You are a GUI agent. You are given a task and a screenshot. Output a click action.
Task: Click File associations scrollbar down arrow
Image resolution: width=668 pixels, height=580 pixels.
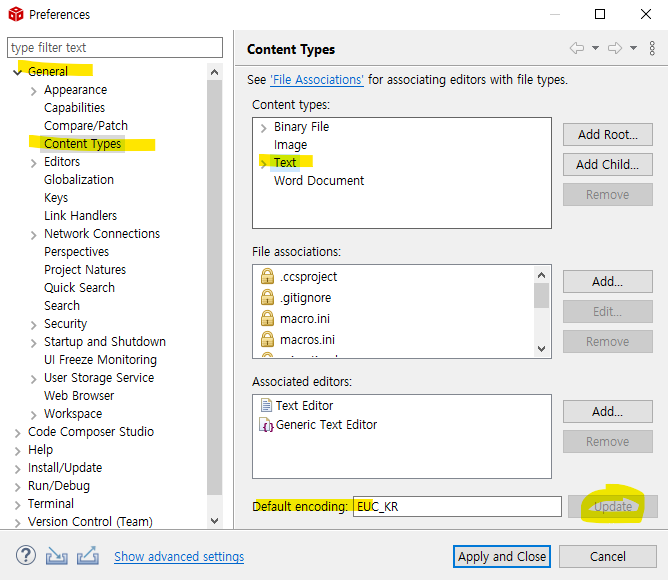click(541, 349)
